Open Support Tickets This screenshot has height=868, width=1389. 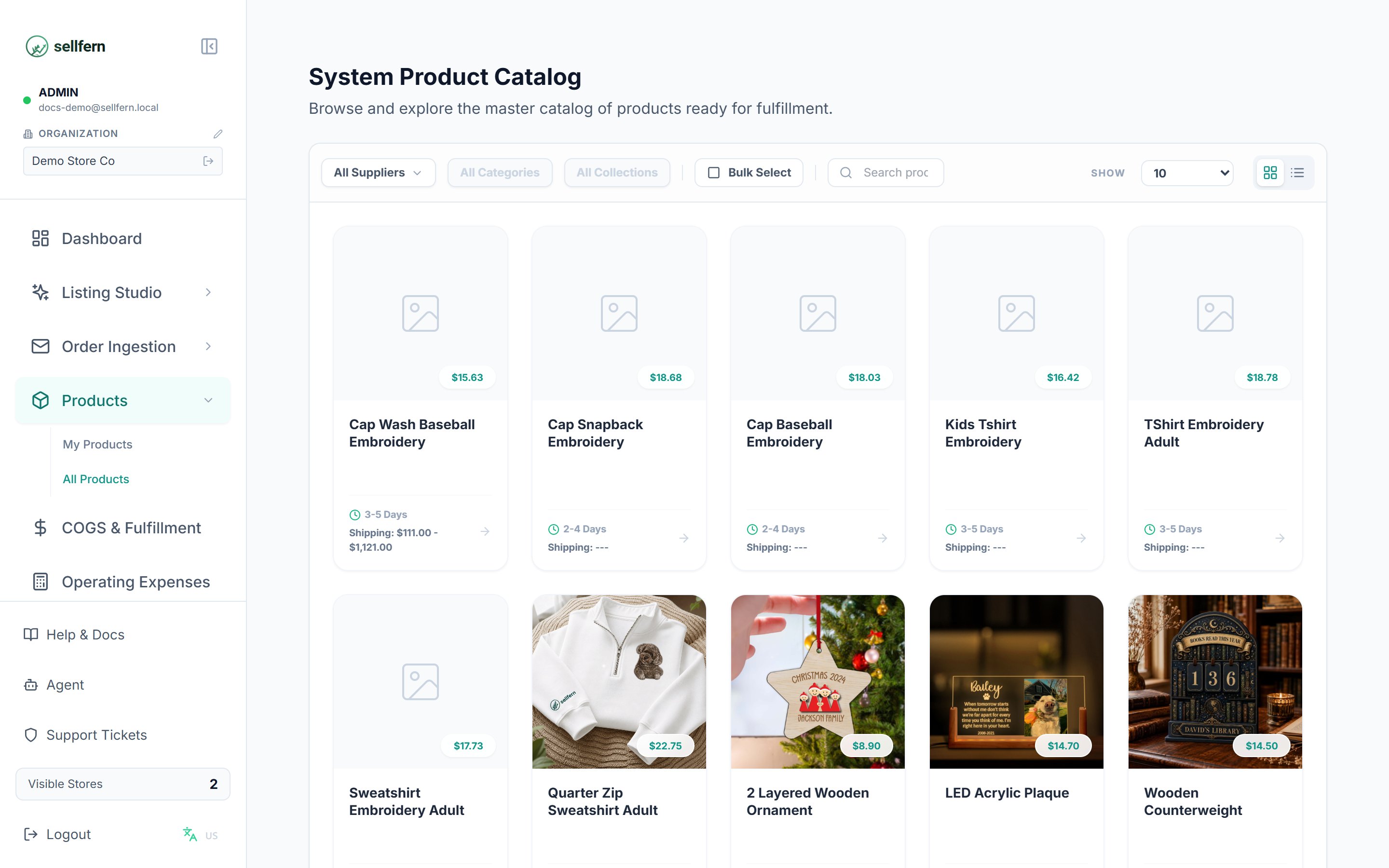[x=85, y=735]
